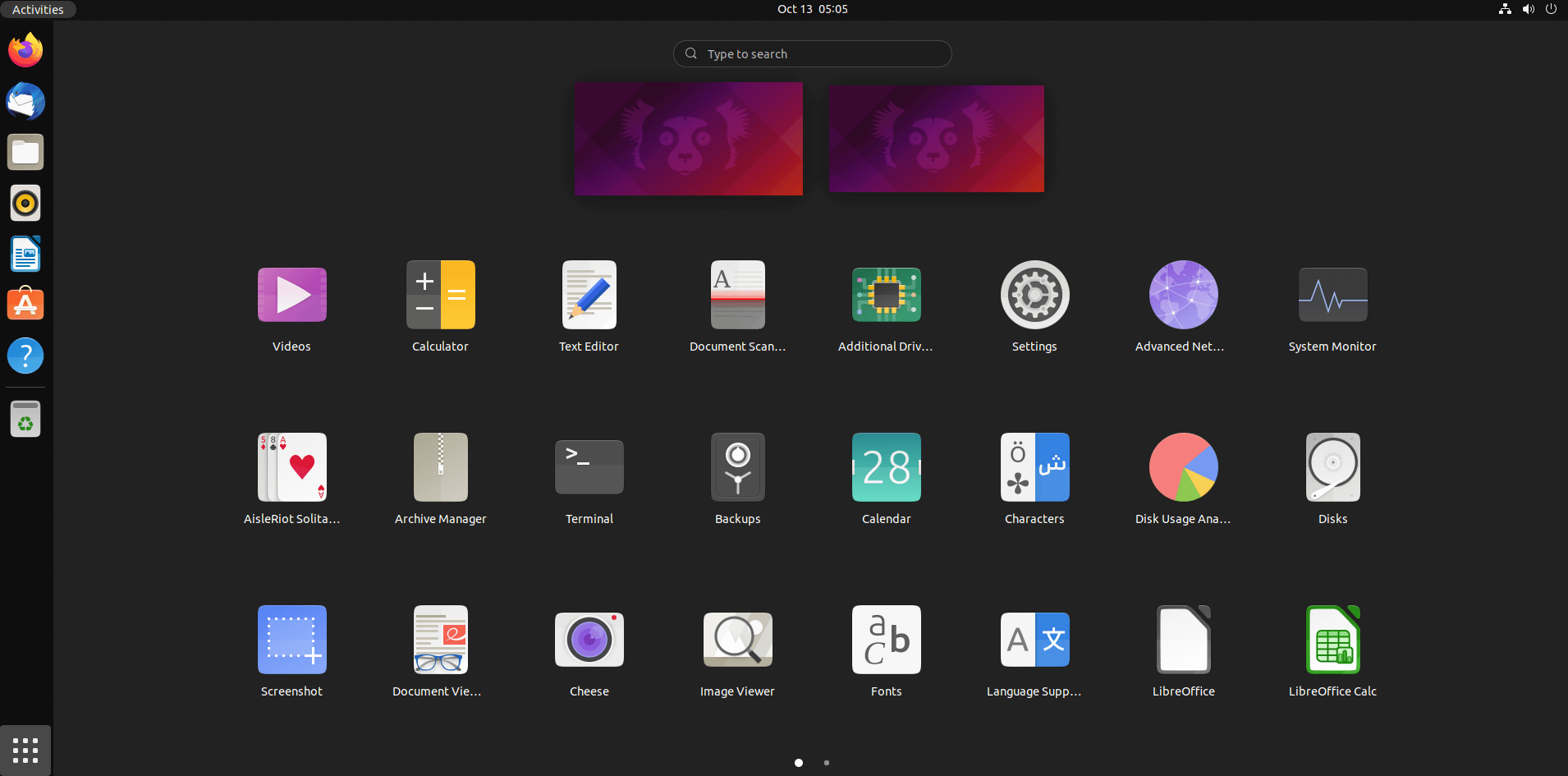The width and height of the screenshot is (1568, 776).
Task: Open the Cheese webcam app
Action: coord(589,641)
